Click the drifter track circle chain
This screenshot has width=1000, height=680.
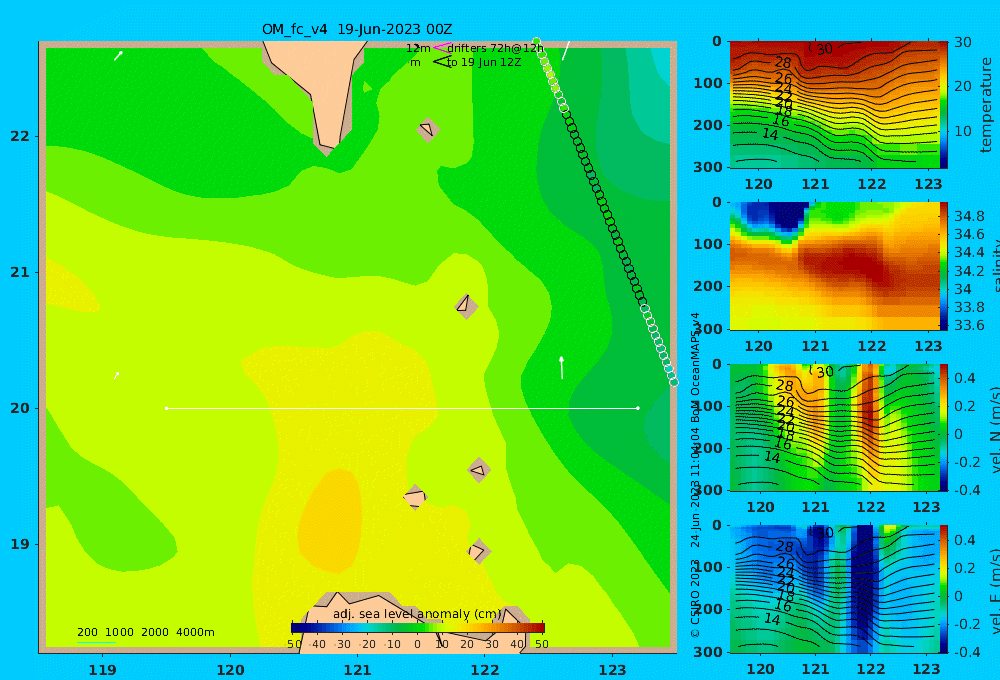click(x=605, y=211)
